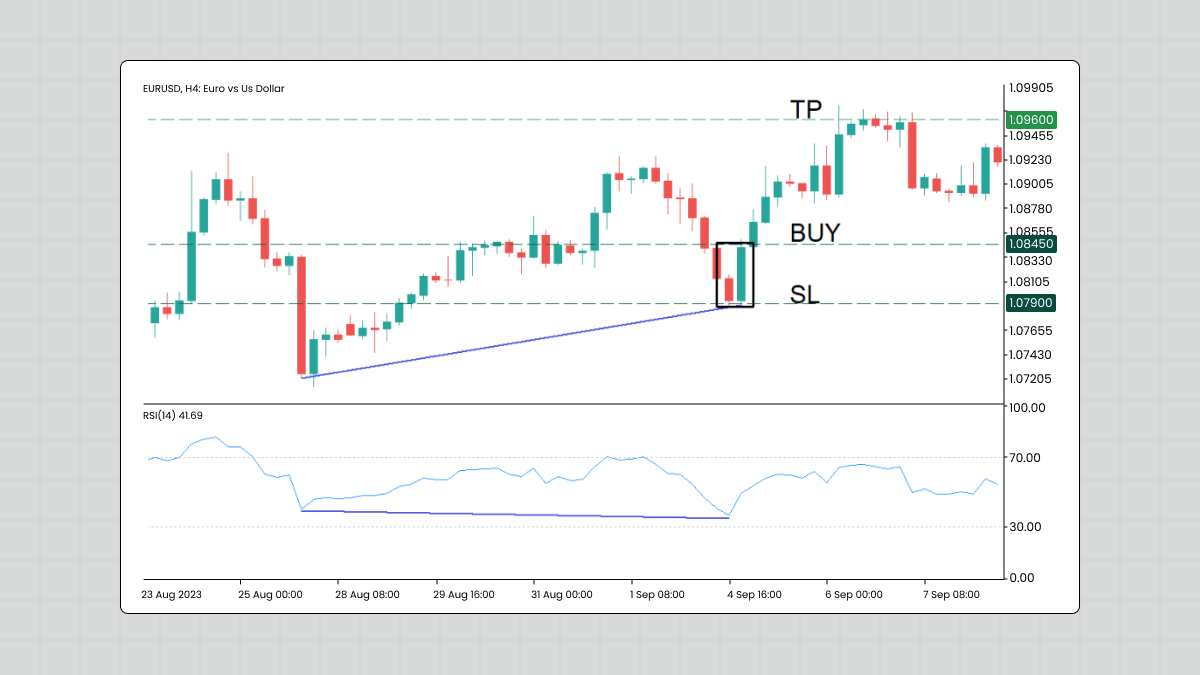Image resolution: width=1200 pixels, height=675 pixels.
Task: Click the 'EURUSD, H4: Euro vs Us Dollar' chart title
Action: point(214,89)
